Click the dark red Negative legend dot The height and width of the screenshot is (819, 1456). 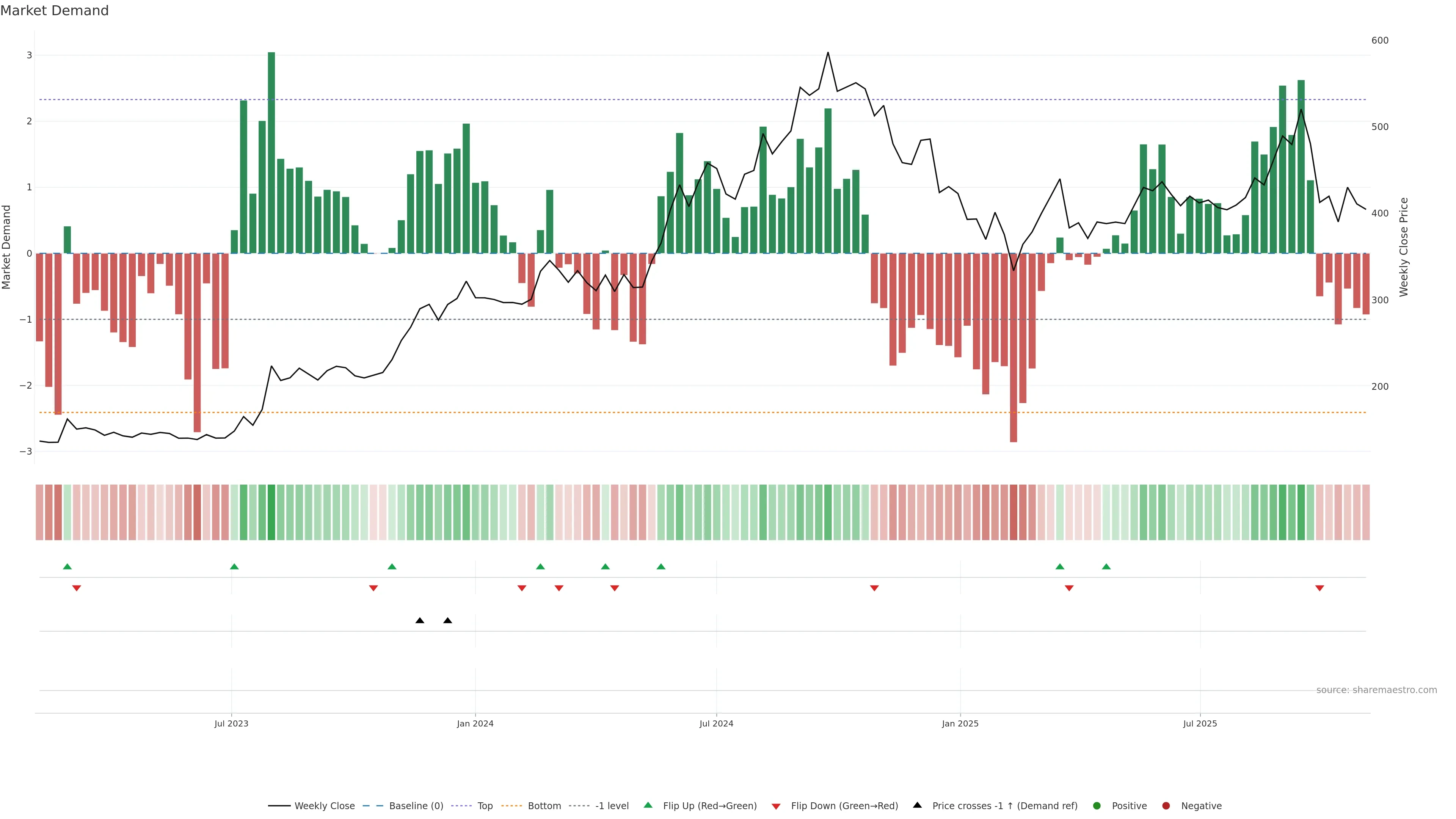[1166, 806]
